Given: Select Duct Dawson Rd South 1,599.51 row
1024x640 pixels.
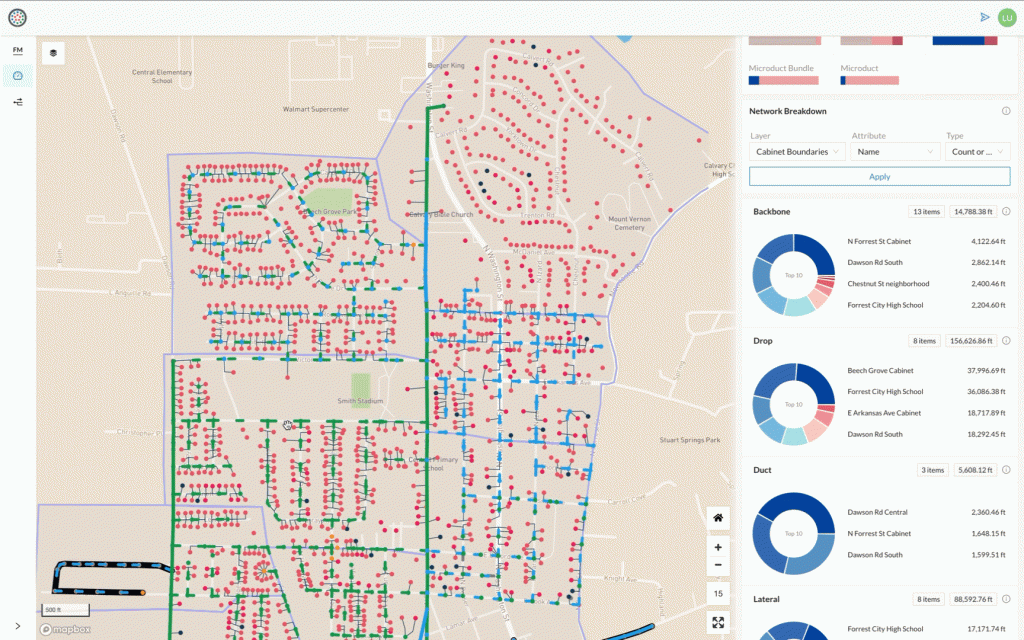Looking at the screenshot, I should click(x=926, y=555).
